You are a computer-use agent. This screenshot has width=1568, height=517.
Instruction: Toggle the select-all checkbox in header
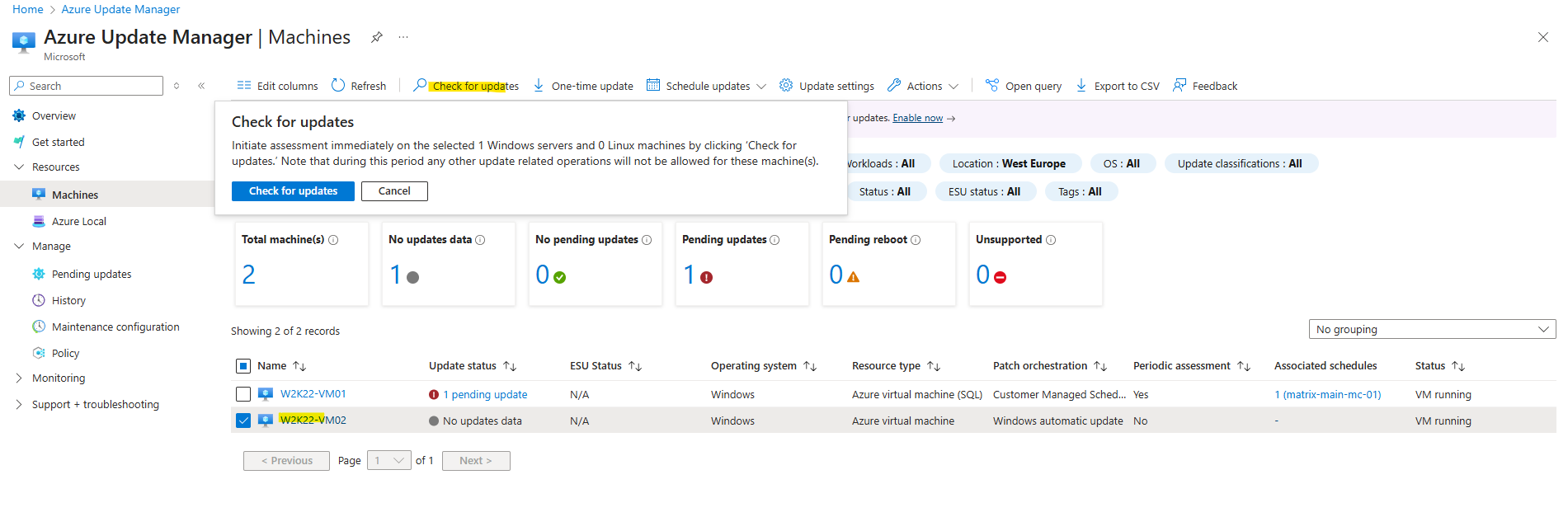[x=243, y=366]
